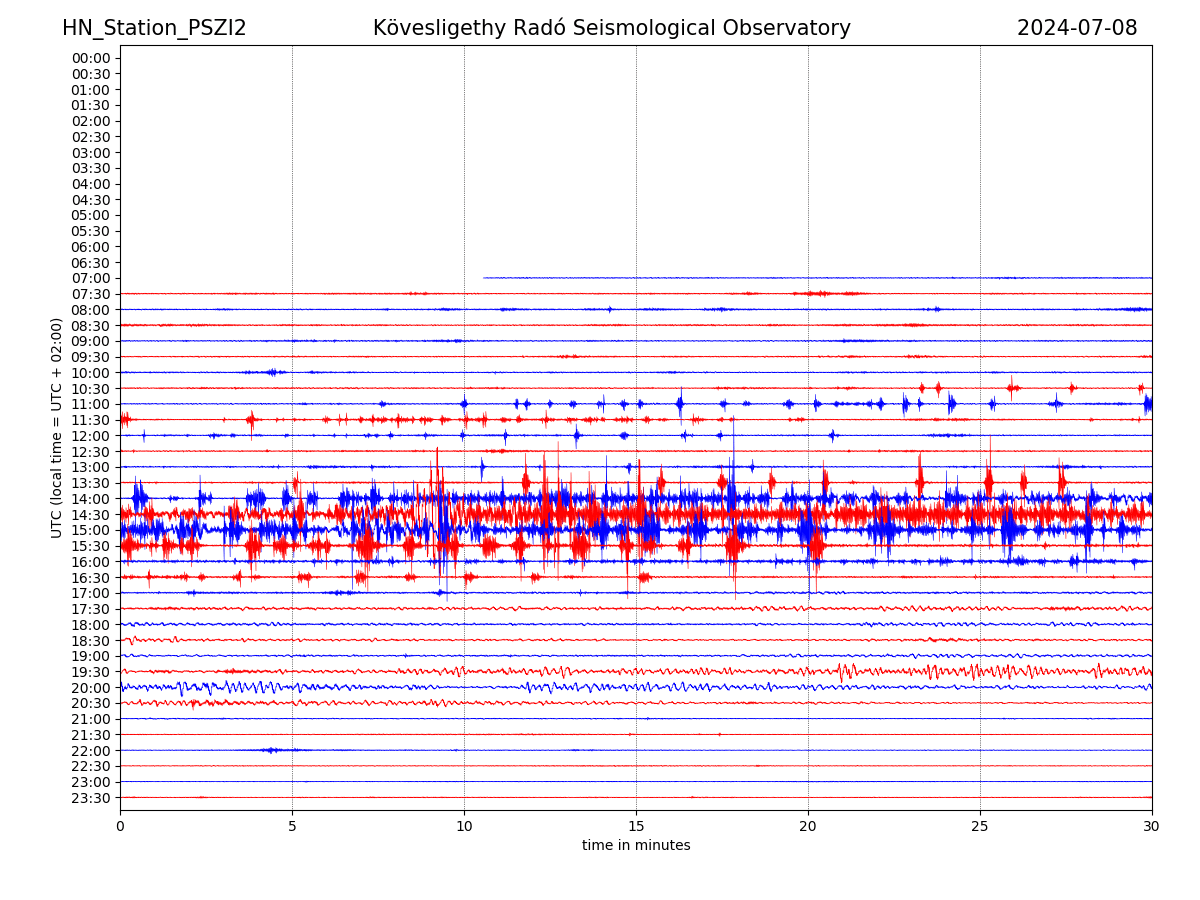This screenshot has width=1200, height=900.
Task: Select the 20:00 time row label
Action: [x=90, y=688]
